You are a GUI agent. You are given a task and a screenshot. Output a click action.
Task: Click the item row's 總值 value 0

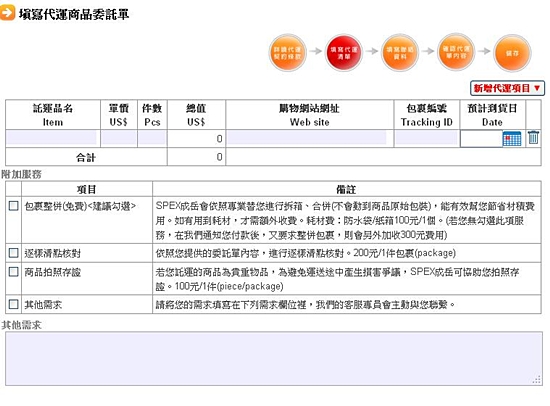[x=219, y=139]
